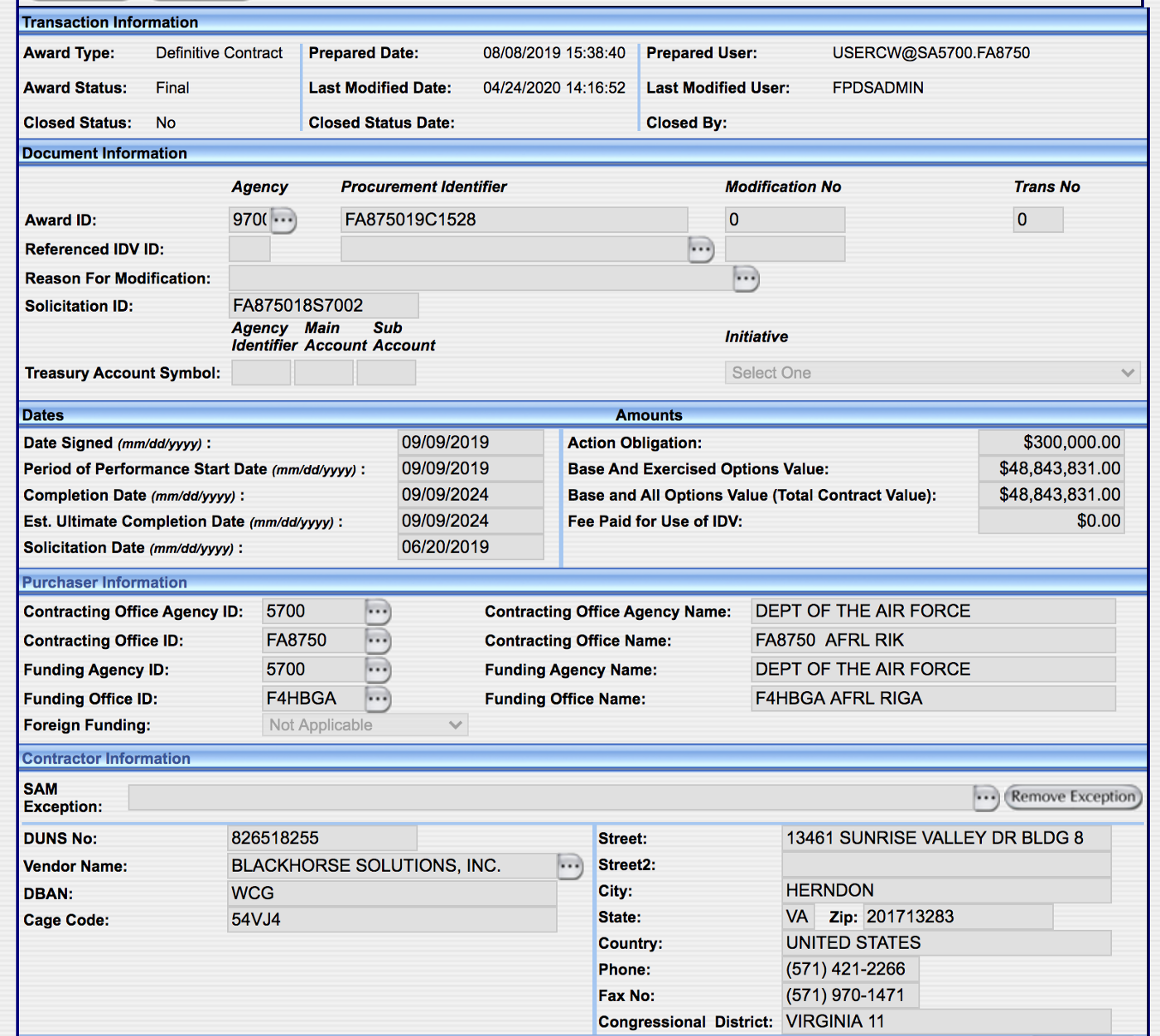Expand the Initiative Select One dropdown
Viewport: 1160px width, 1036px height.
point(931,373)
